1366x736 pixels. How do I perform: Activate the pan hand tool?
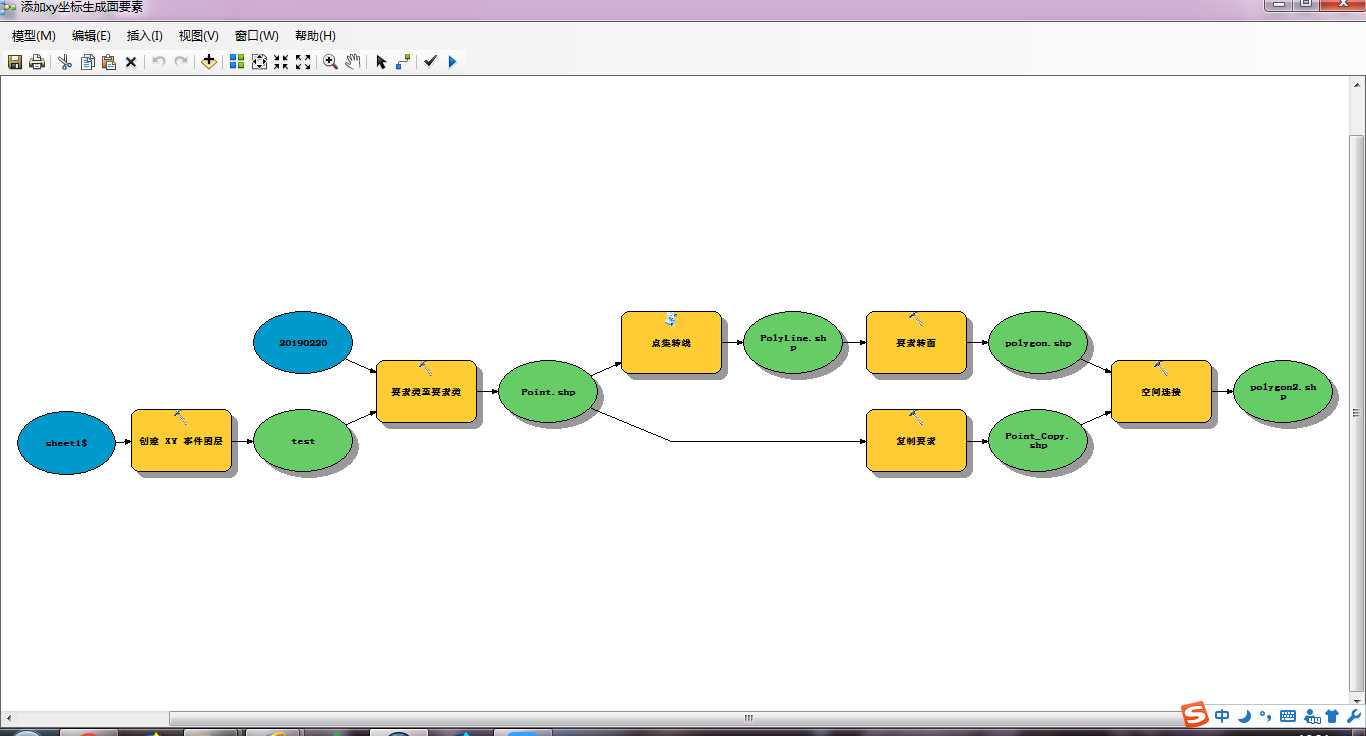353,62
